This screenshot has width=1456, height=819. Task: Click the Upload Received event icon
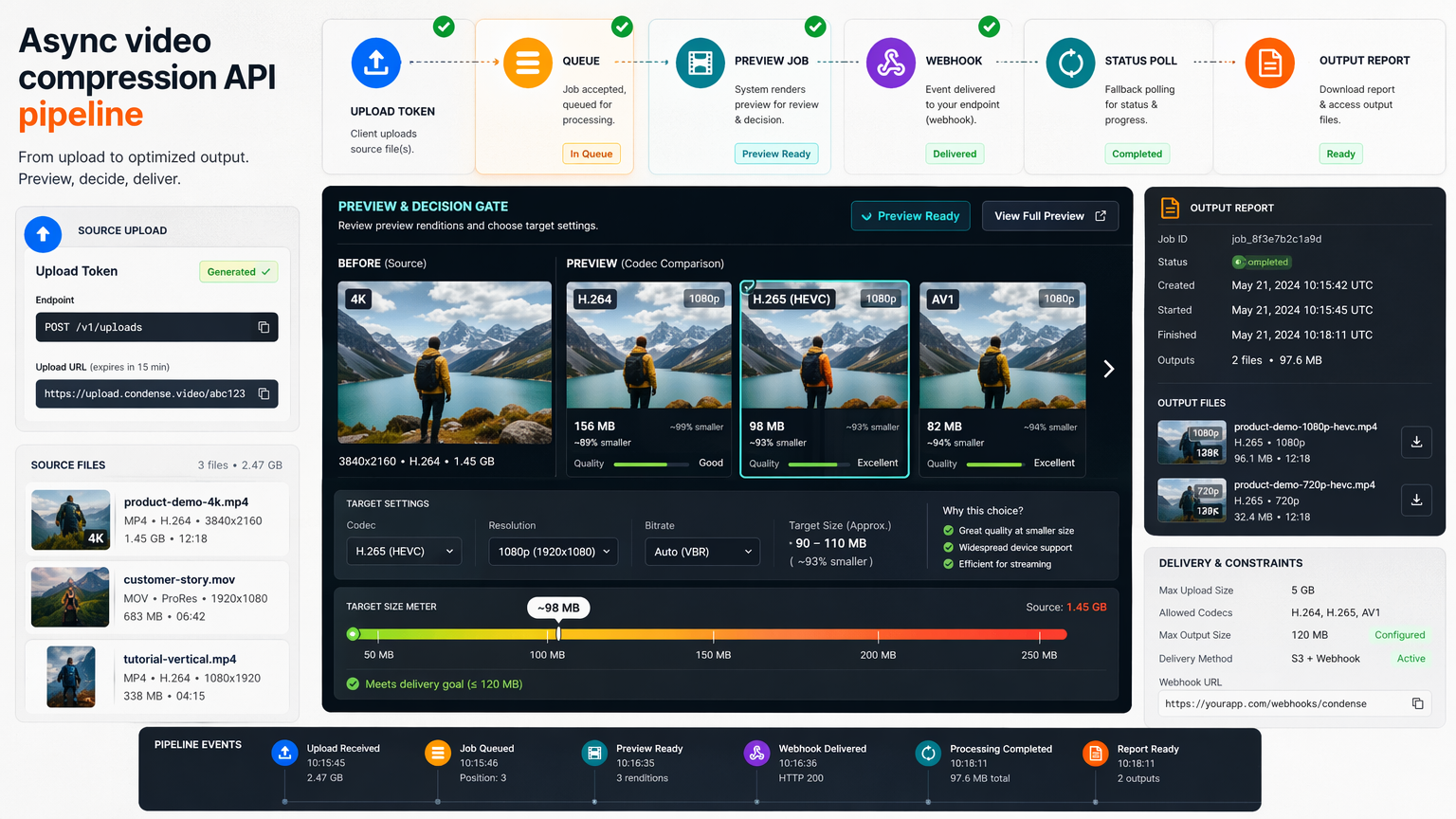coord(284,753)
